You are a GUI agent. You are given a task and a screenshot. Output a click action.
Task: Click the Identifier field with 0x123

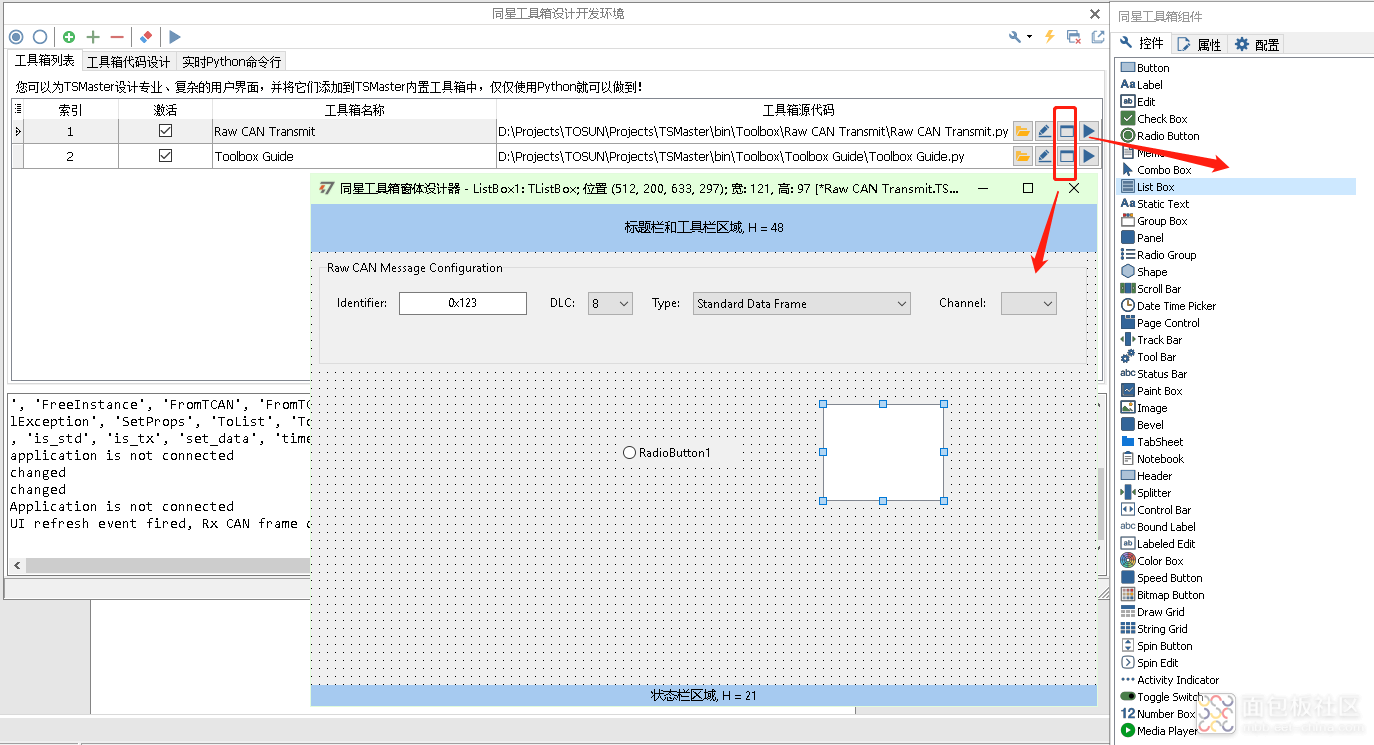click(x=462, y=303)
